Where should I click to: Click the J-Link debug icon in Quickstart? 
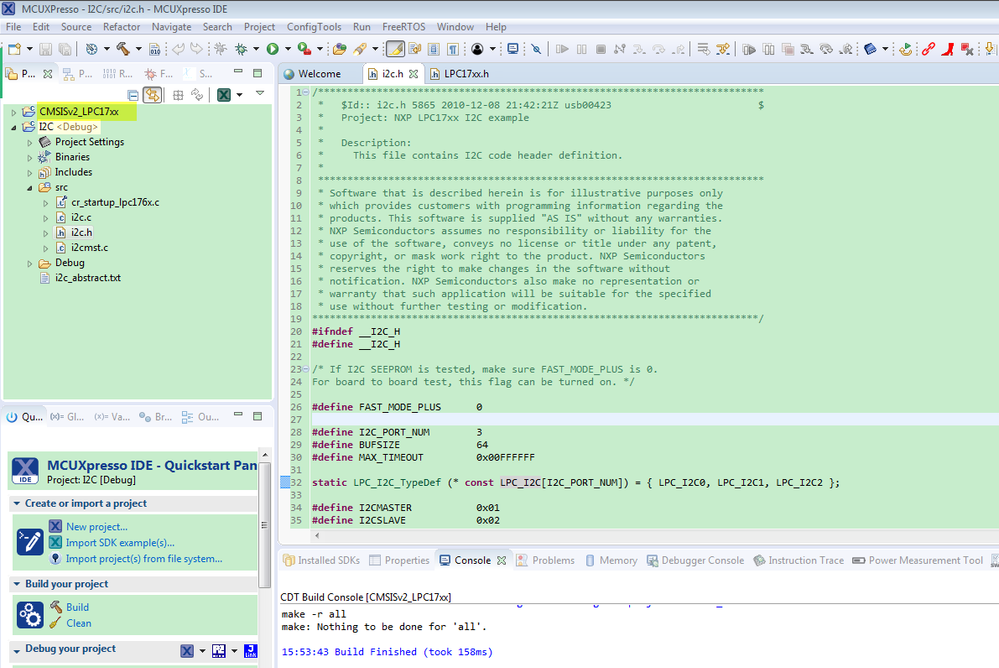tap(251, 651)
